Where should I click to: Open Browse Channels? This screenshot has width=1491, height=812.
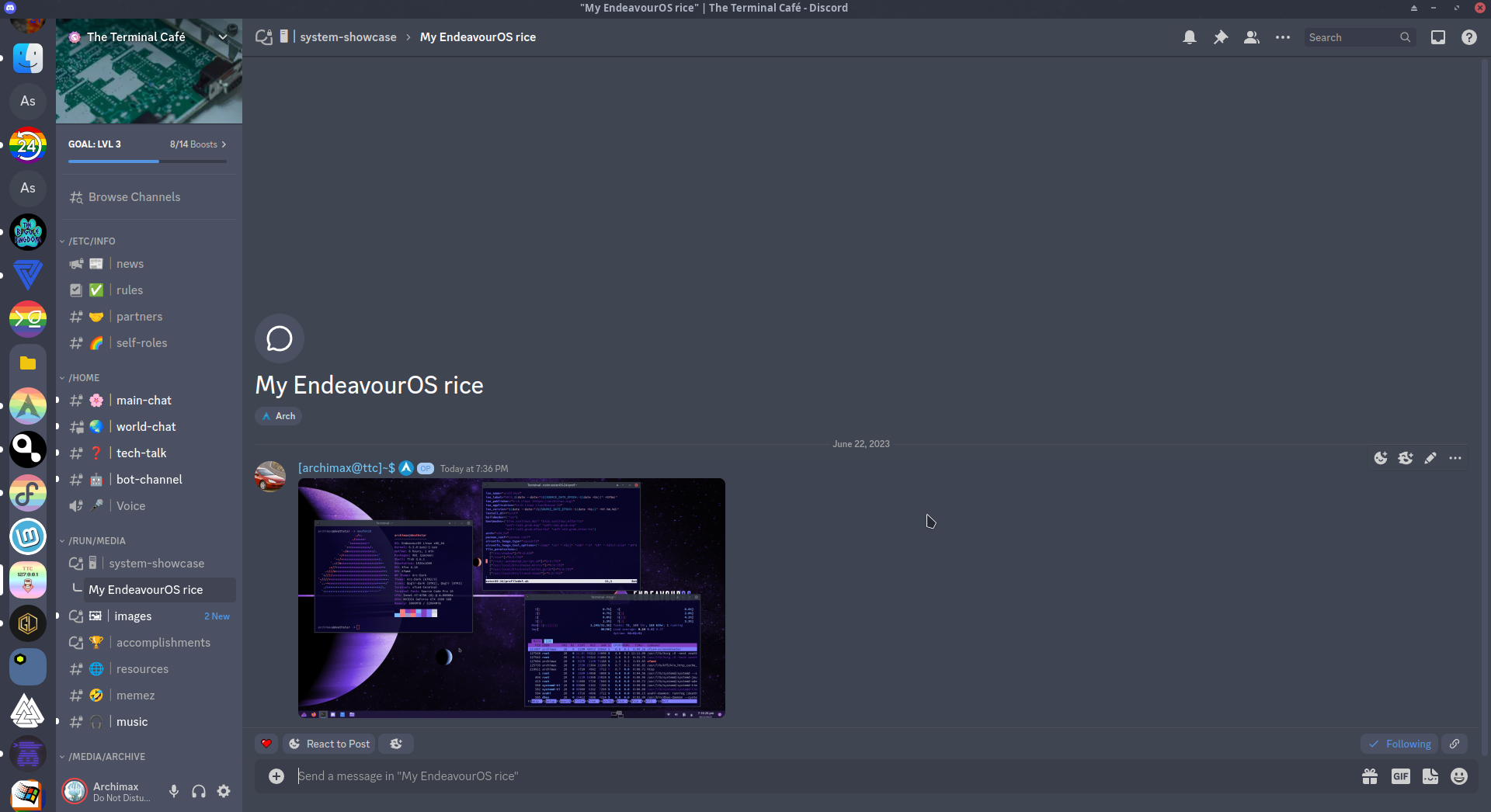click(x=134, y=196)
